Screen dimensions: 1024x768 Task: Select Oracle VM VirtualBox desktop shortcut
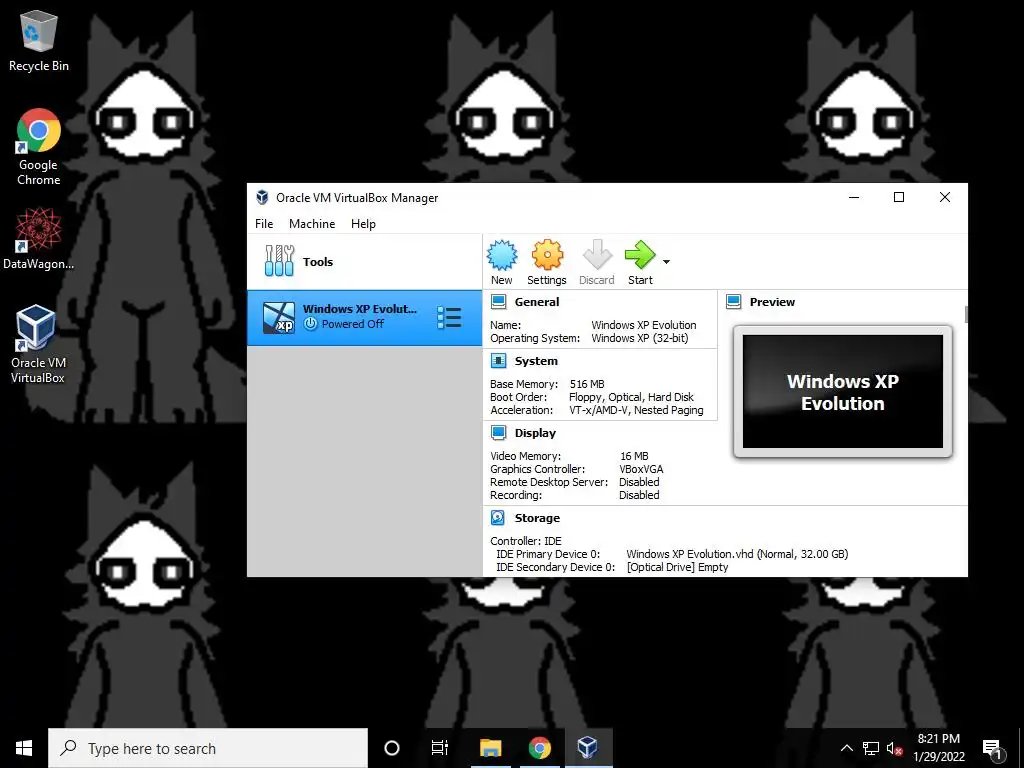click(x=37, y=344)
